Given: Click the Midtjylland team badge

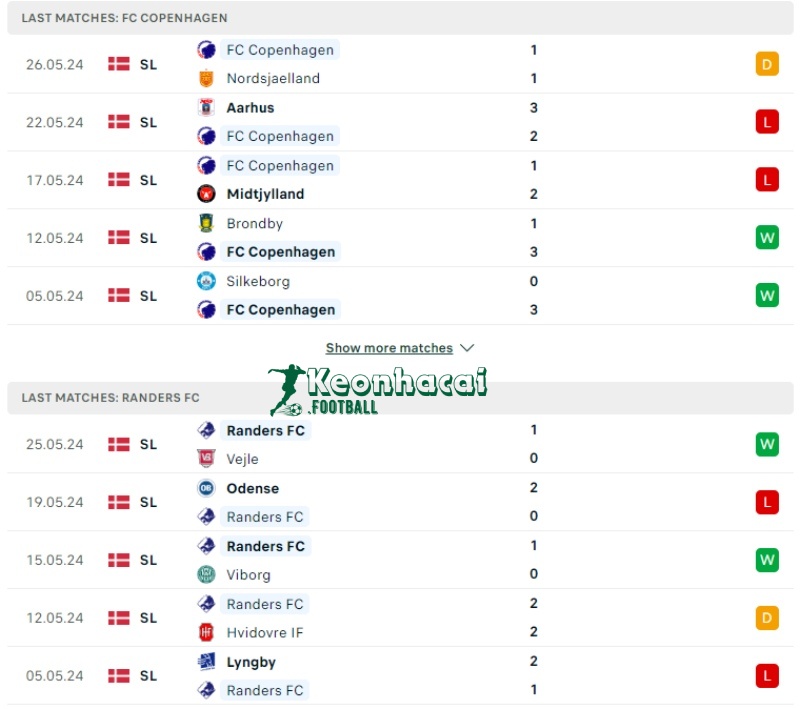Looking at the screenshot, I should click(x=207, y=194).
